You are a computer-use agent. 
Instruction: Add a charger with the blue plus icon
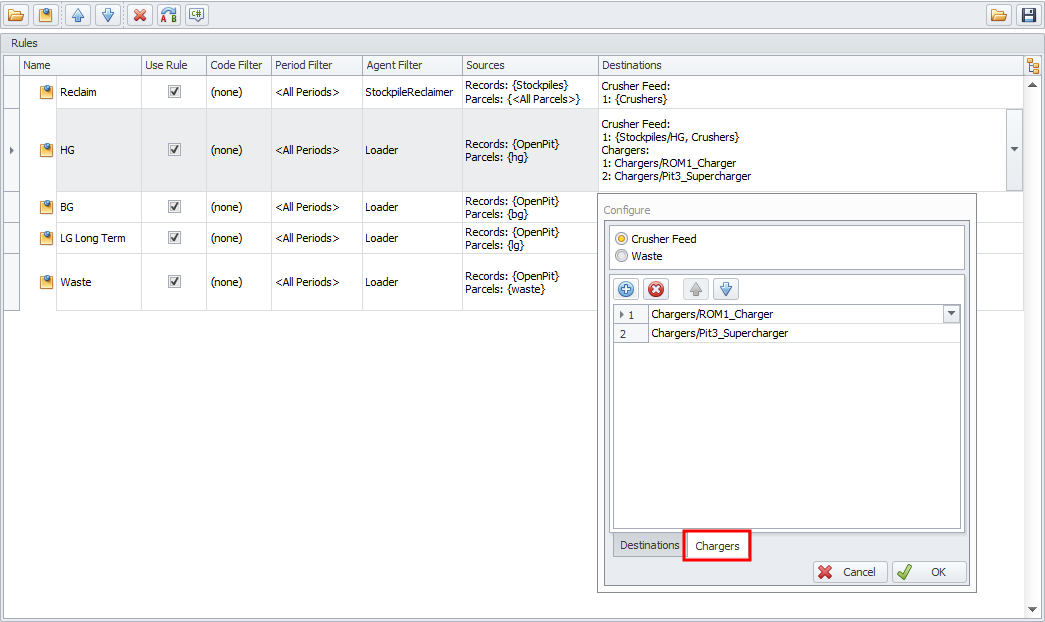pyautogui.click(x=626, y=289)
